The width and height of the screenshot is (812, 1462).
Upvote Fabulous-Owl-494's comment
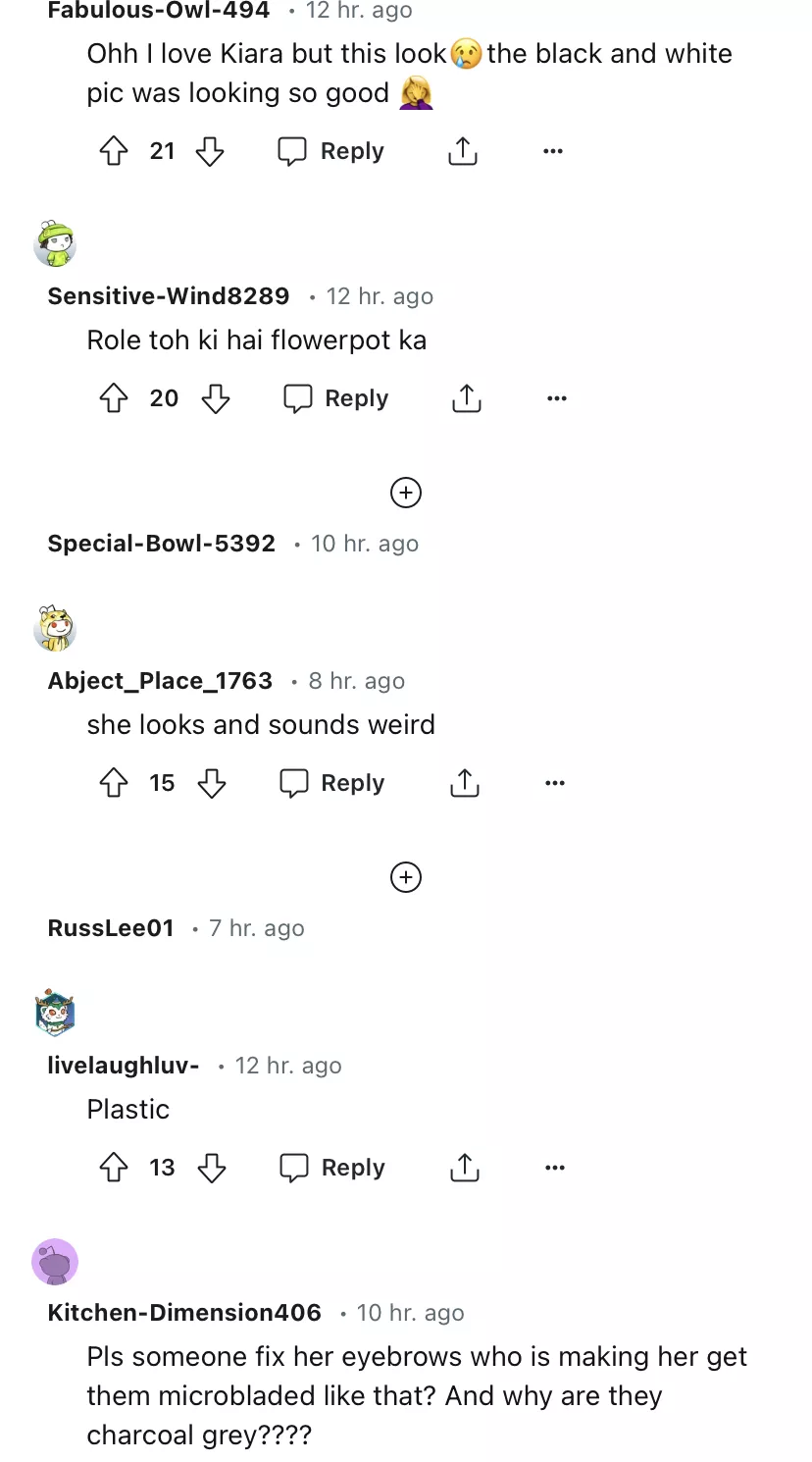click(x=115, y=151)
